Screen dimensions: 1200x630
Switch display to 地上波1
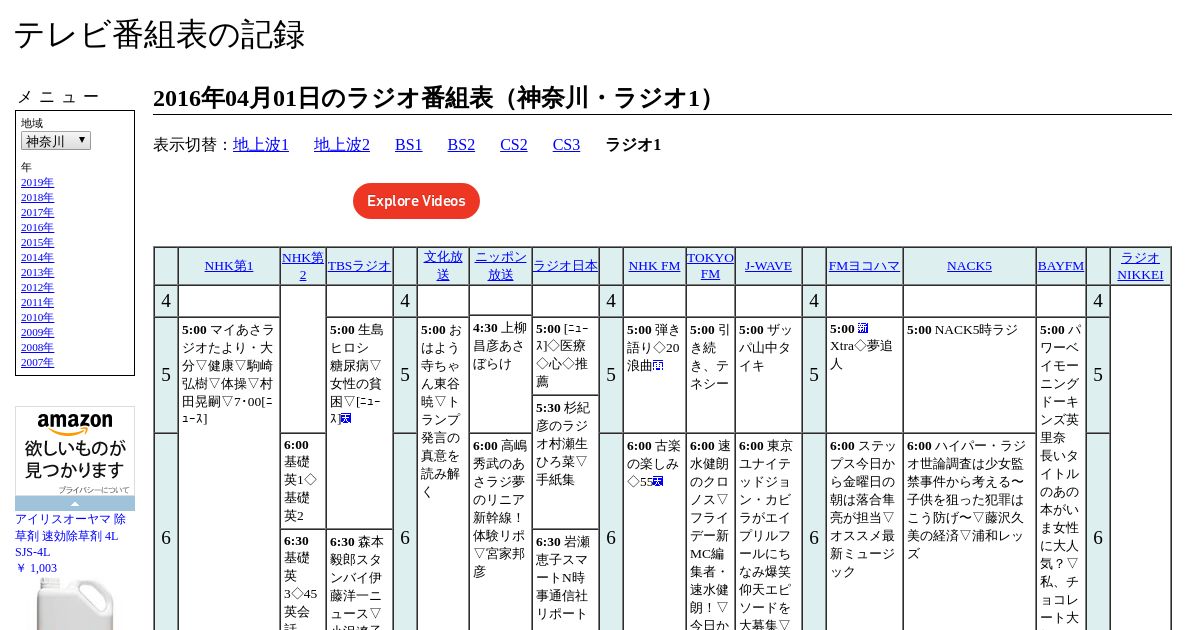pos(261,145)
